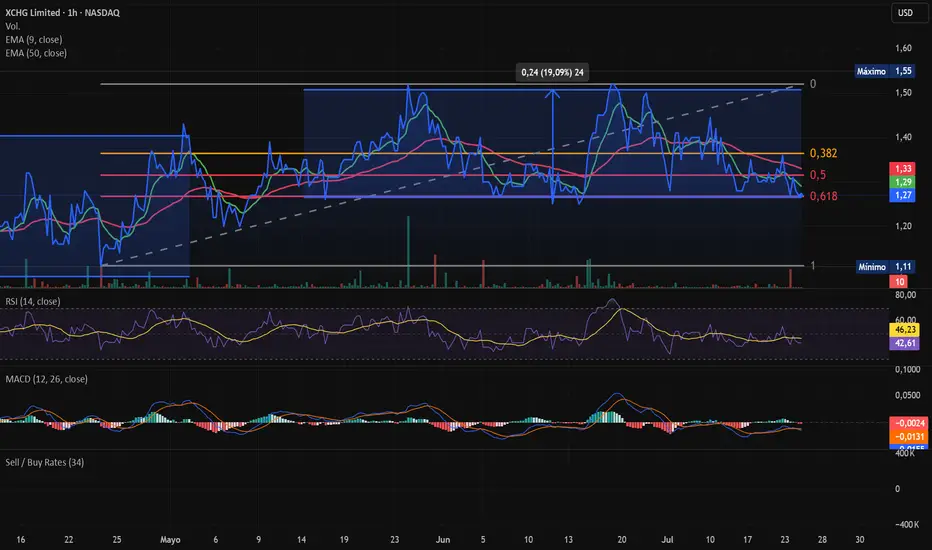Select the EMA (9, close) legend
Viewport: 932px width, 550px height.
click(x=34, y=40)
